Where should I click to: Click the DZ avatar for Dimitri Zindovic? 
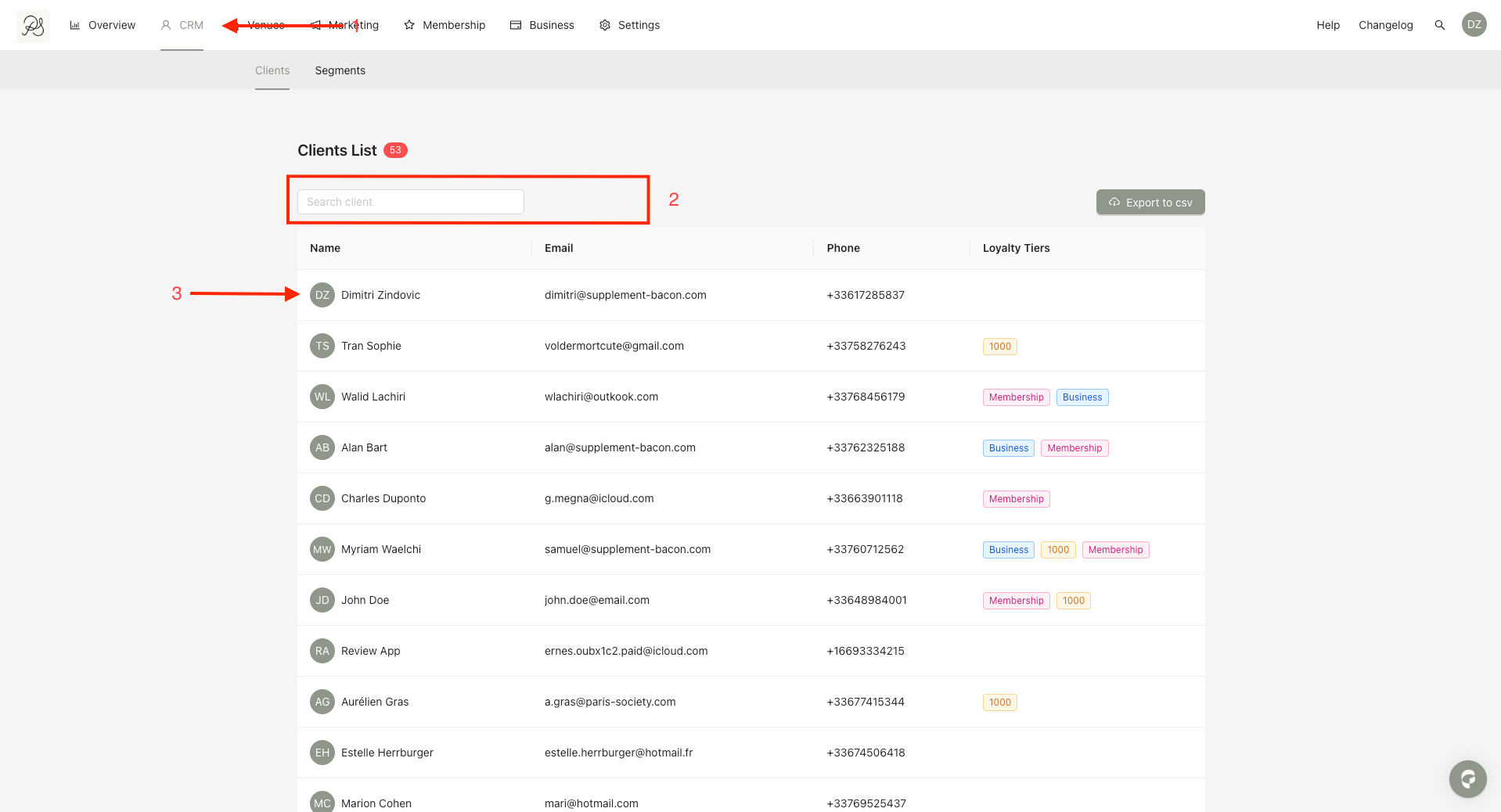322,295
